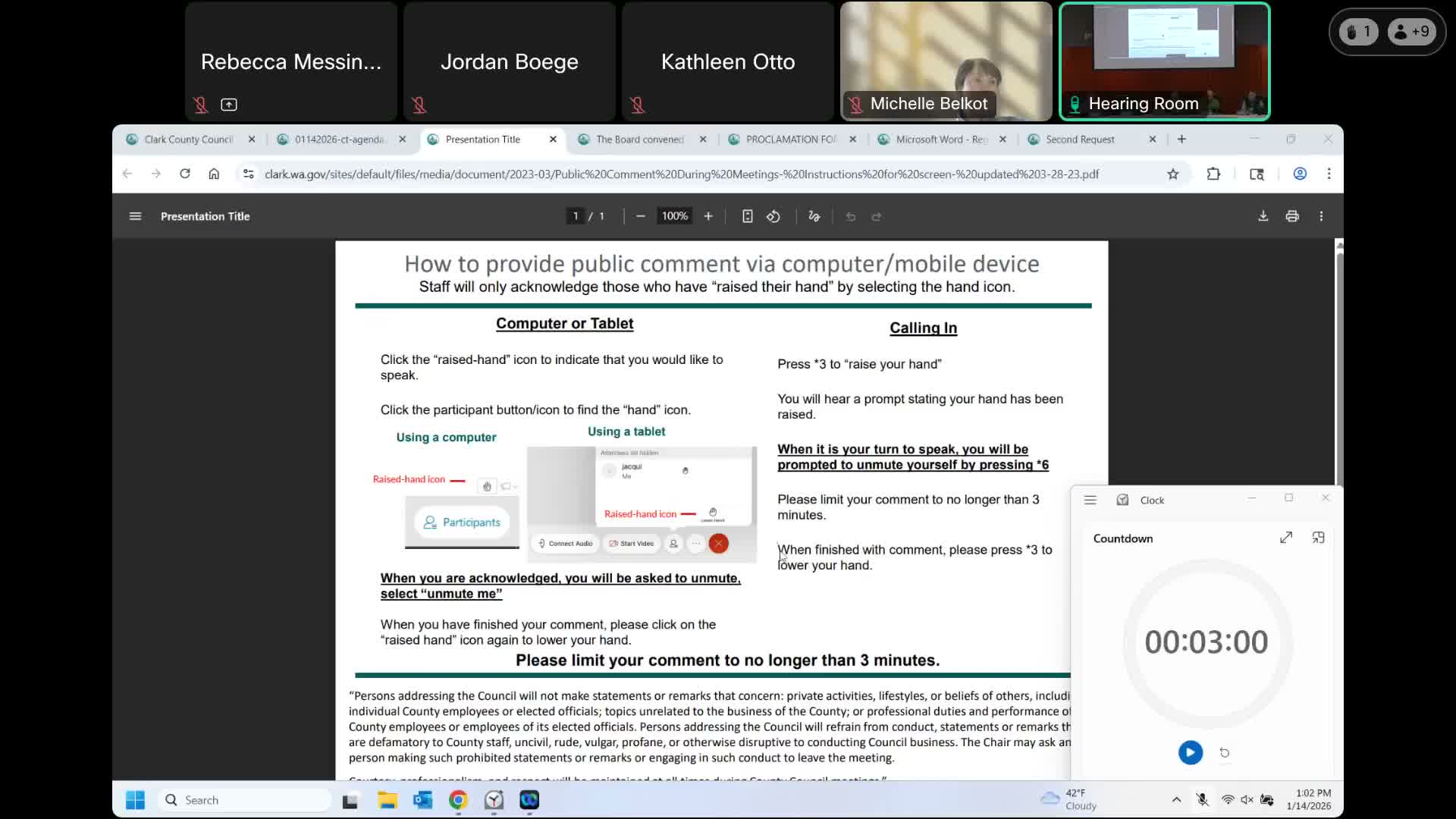
Task: Download the PDF document
Action: tap(1263, 216)
